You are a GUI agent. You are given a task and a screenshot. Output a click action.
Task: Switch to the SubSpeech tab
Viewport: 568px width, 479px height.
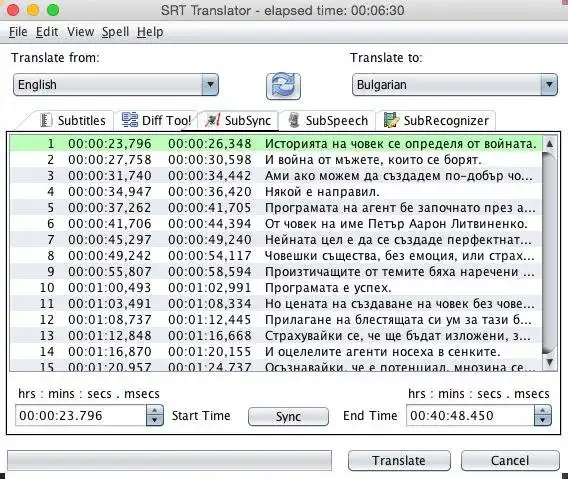point(328,120)
